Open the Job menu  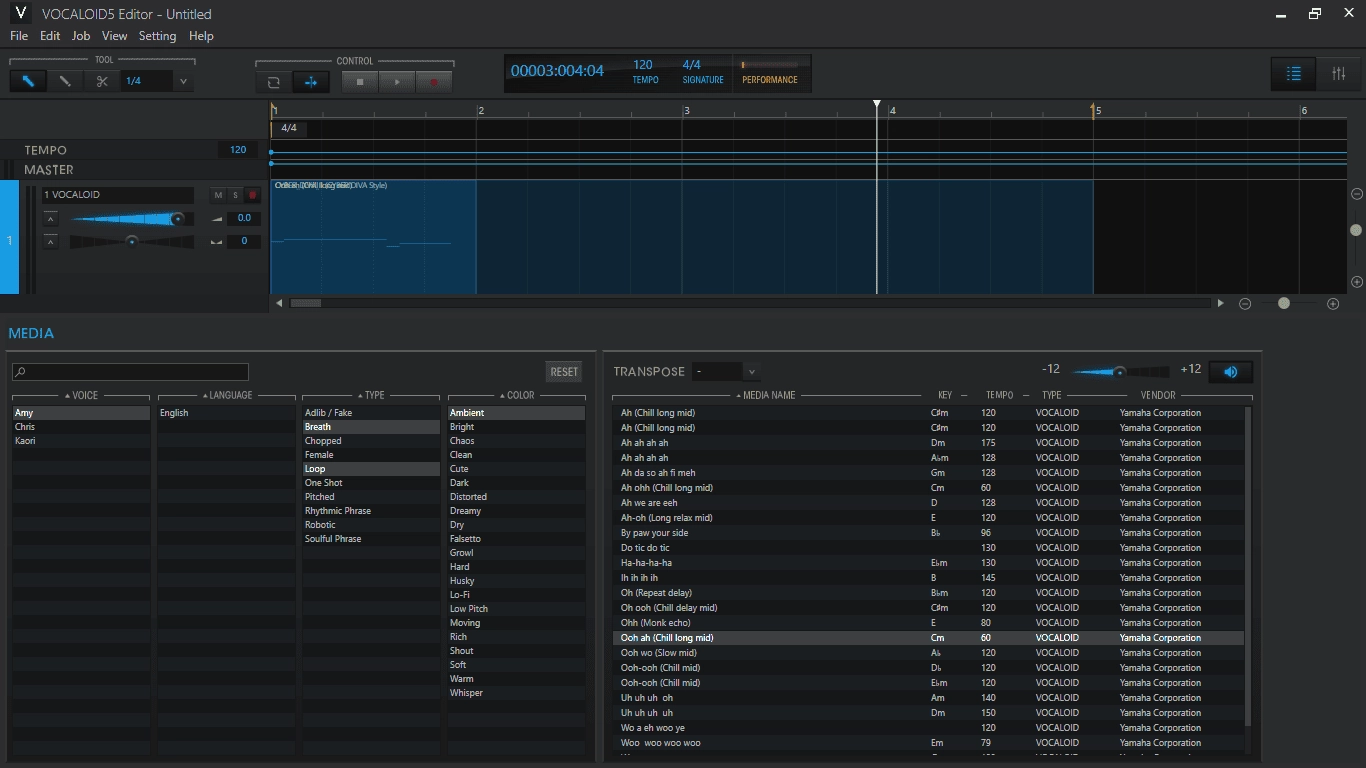point(81,36)
